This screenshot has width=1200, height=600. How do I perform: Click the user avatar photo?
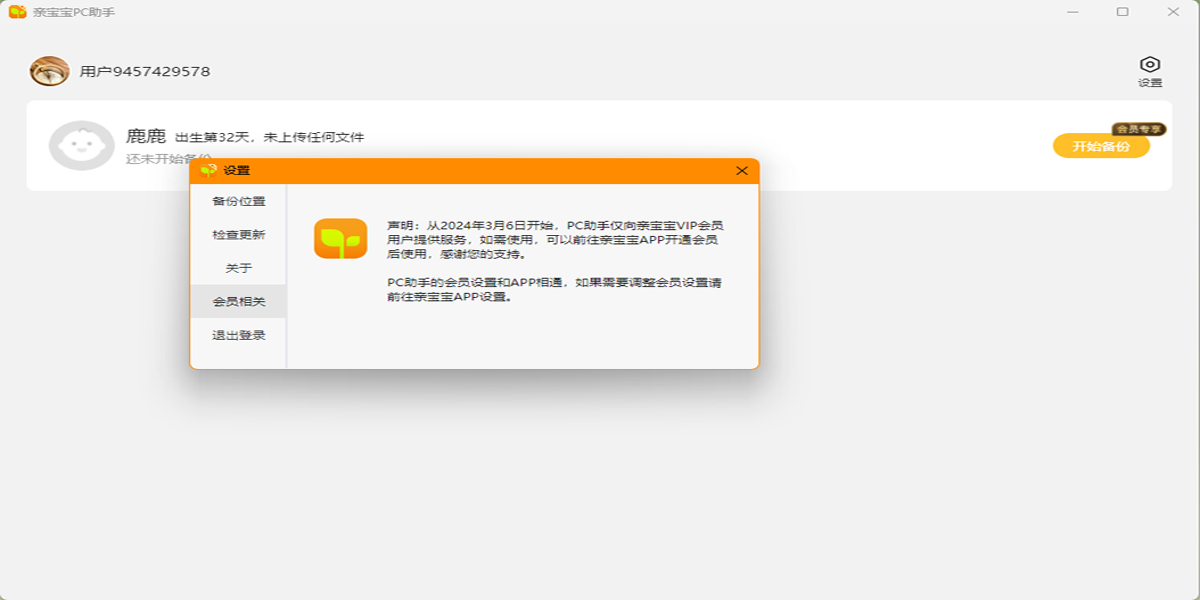pos(49,71)
